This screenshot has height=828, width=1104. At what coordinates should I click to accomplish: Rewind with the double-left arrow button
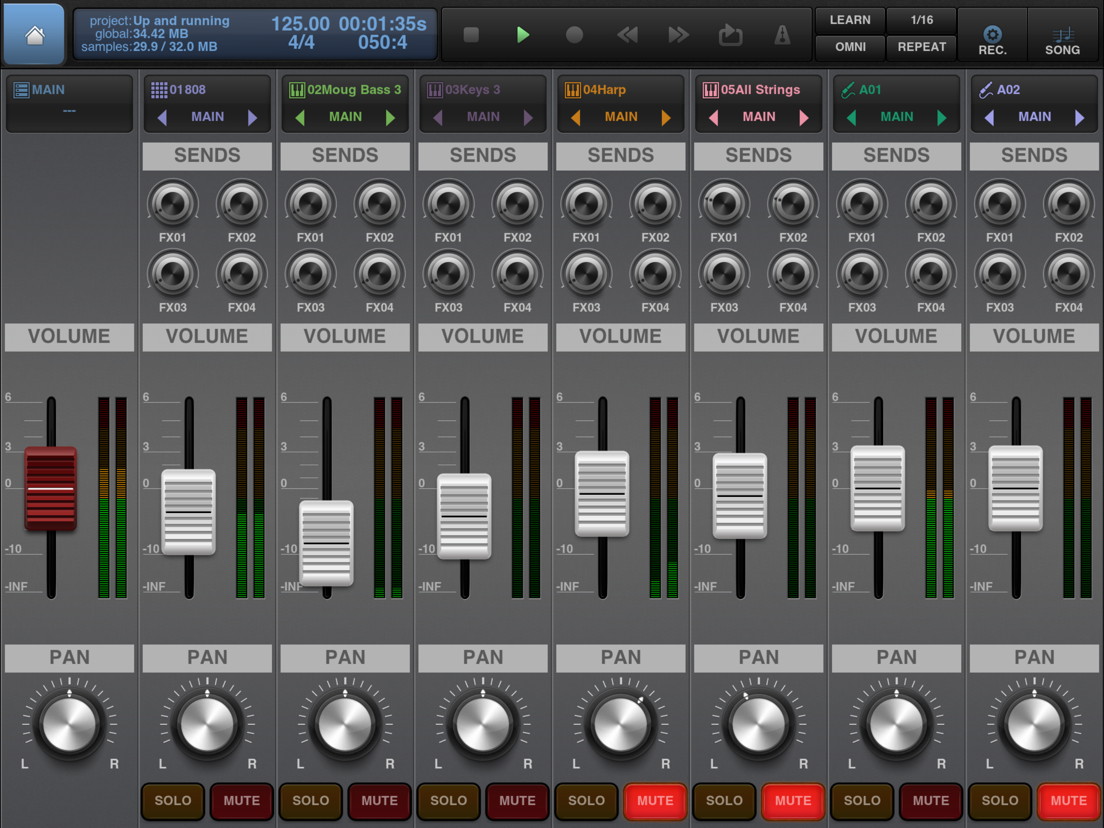click(x=627, y=34)
